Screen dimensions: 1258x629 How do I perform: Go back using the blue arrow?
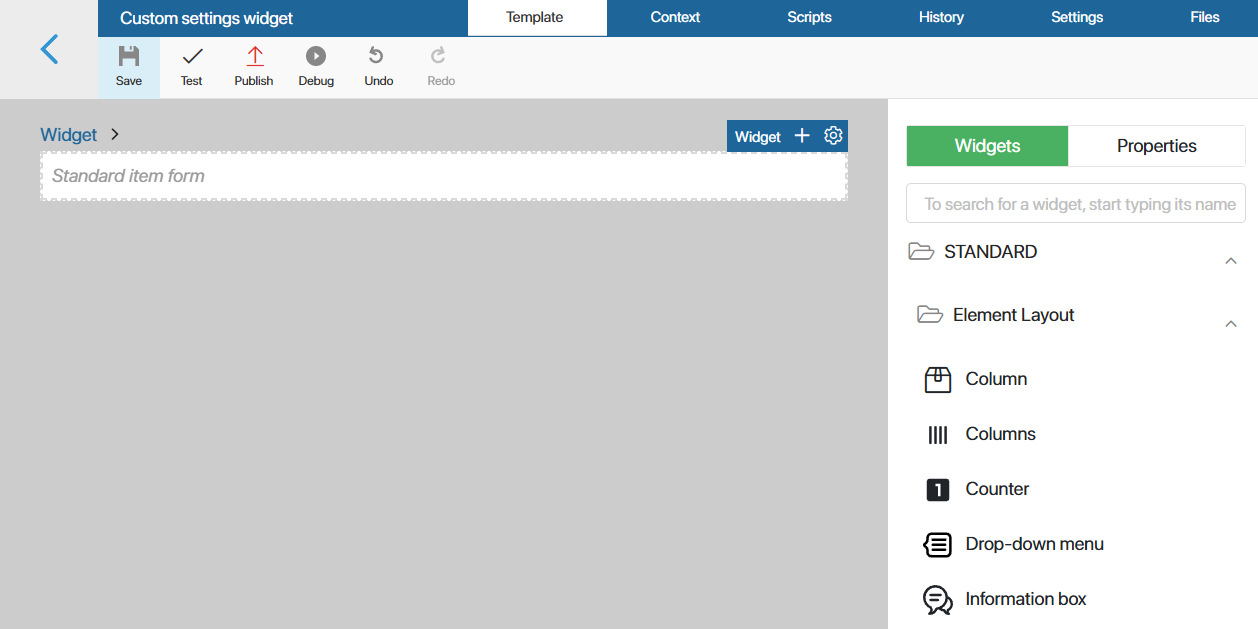[x=49, y=49]
